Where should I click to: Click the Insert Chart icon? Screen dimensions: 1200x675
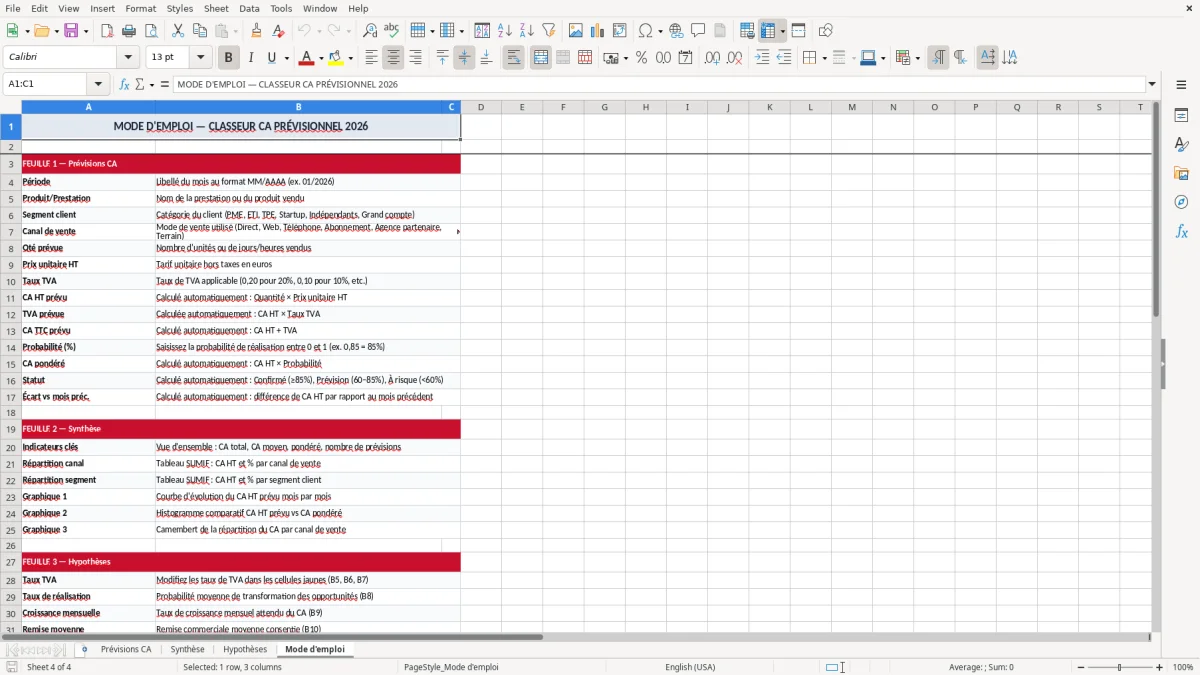[598, 31]
